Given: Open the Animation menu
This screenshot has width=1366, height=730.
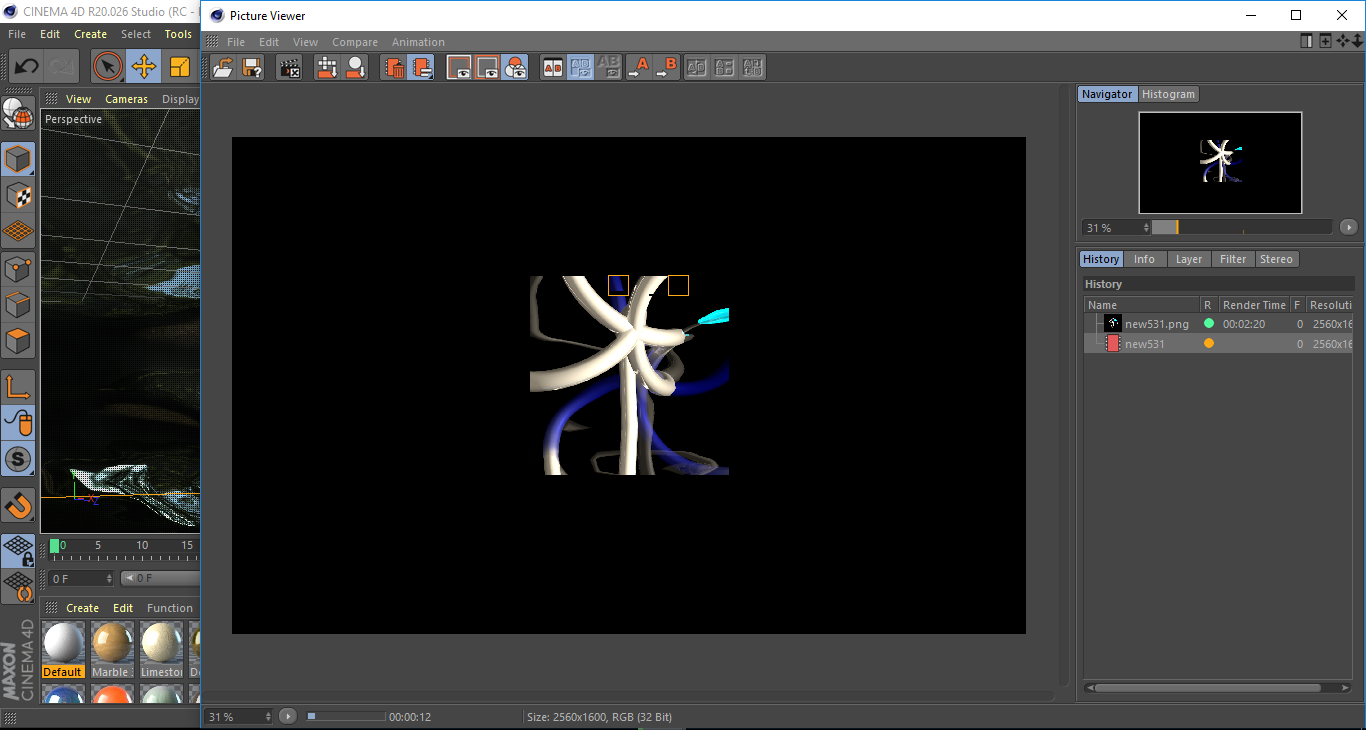Looking at the screenshot, I should click(x=418, y=42).
